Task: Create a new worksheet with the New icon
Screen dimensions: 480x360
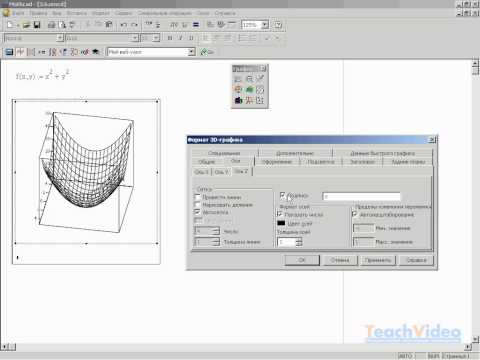Action: click(10, 25)
